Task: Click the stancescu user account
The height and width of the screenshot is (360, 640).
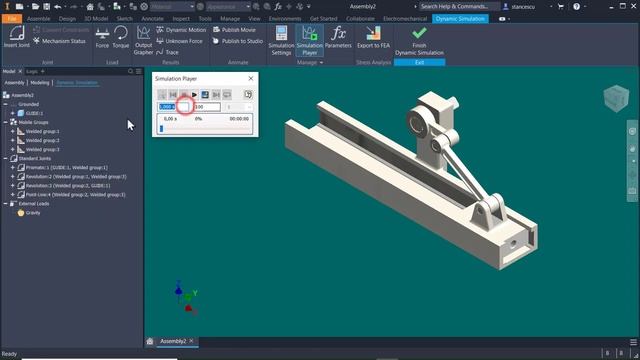Action: pos(523,7)
